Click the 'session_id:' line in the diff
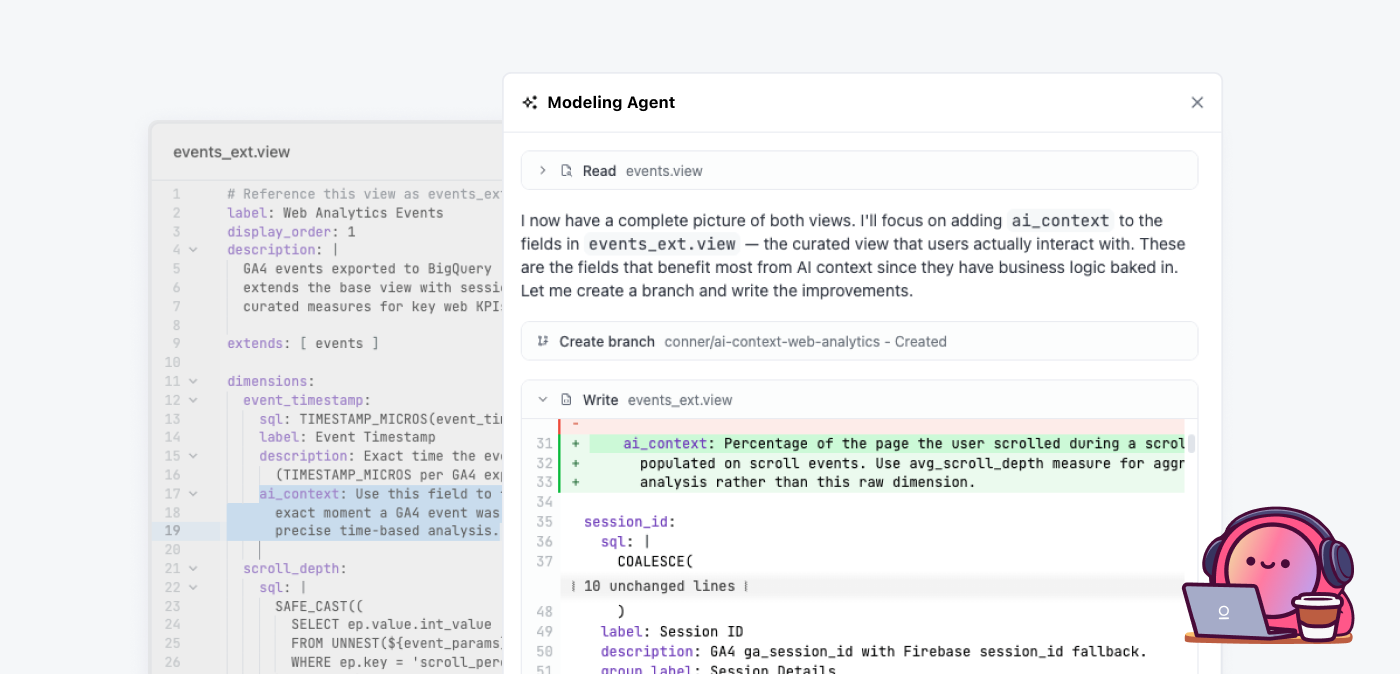 pyautogui.click(x=630, y=522)
